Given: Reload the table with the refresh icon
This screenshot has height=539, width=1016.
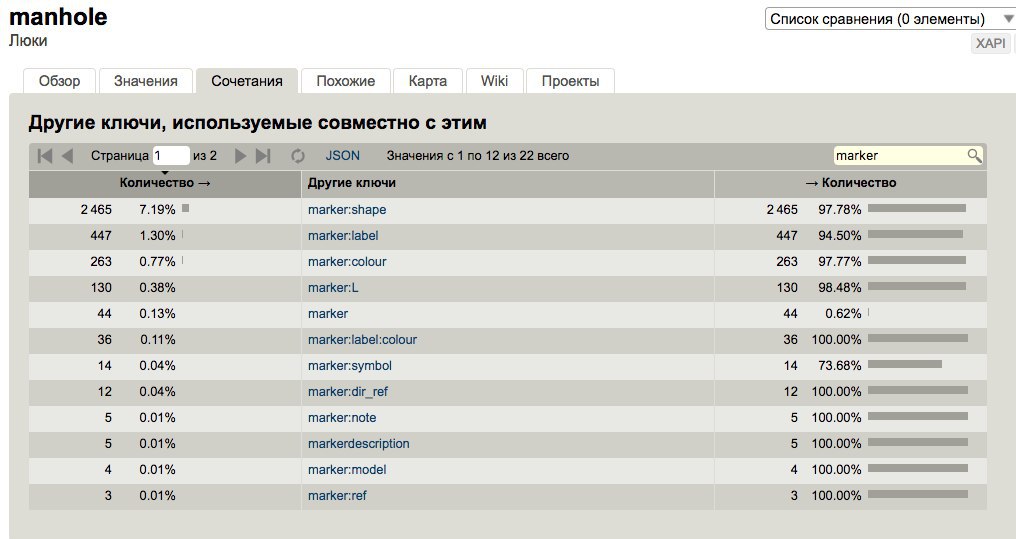Looking at the screenshot, I should click(297, 156).
